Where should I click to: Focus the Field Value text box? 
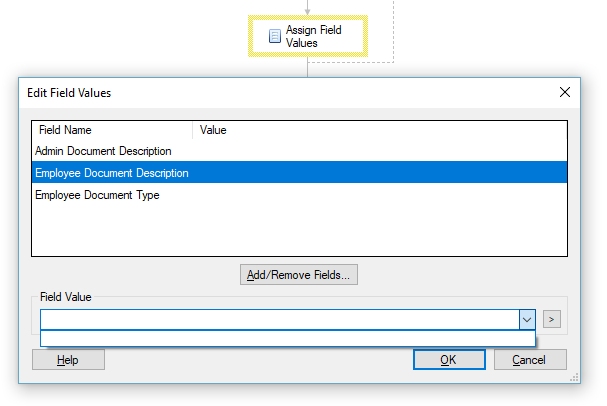click(x=280, y=320)
